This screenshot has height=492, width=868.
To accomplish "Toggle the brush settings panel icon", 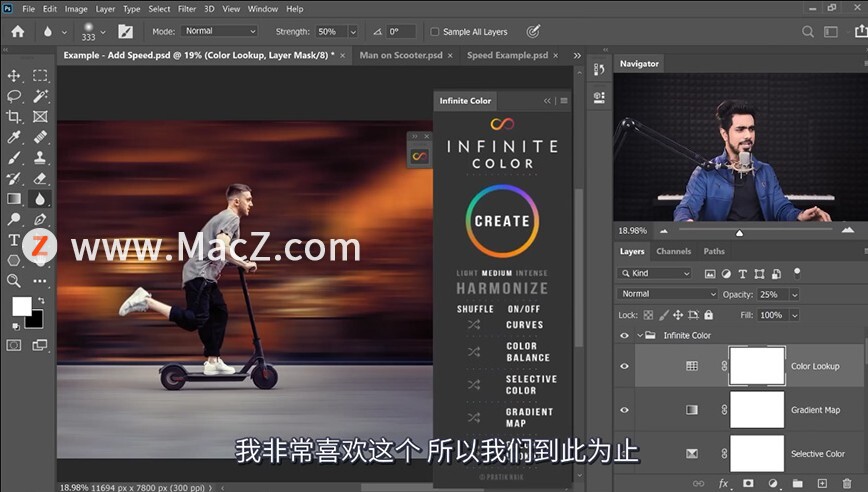I will click(126, 32).
